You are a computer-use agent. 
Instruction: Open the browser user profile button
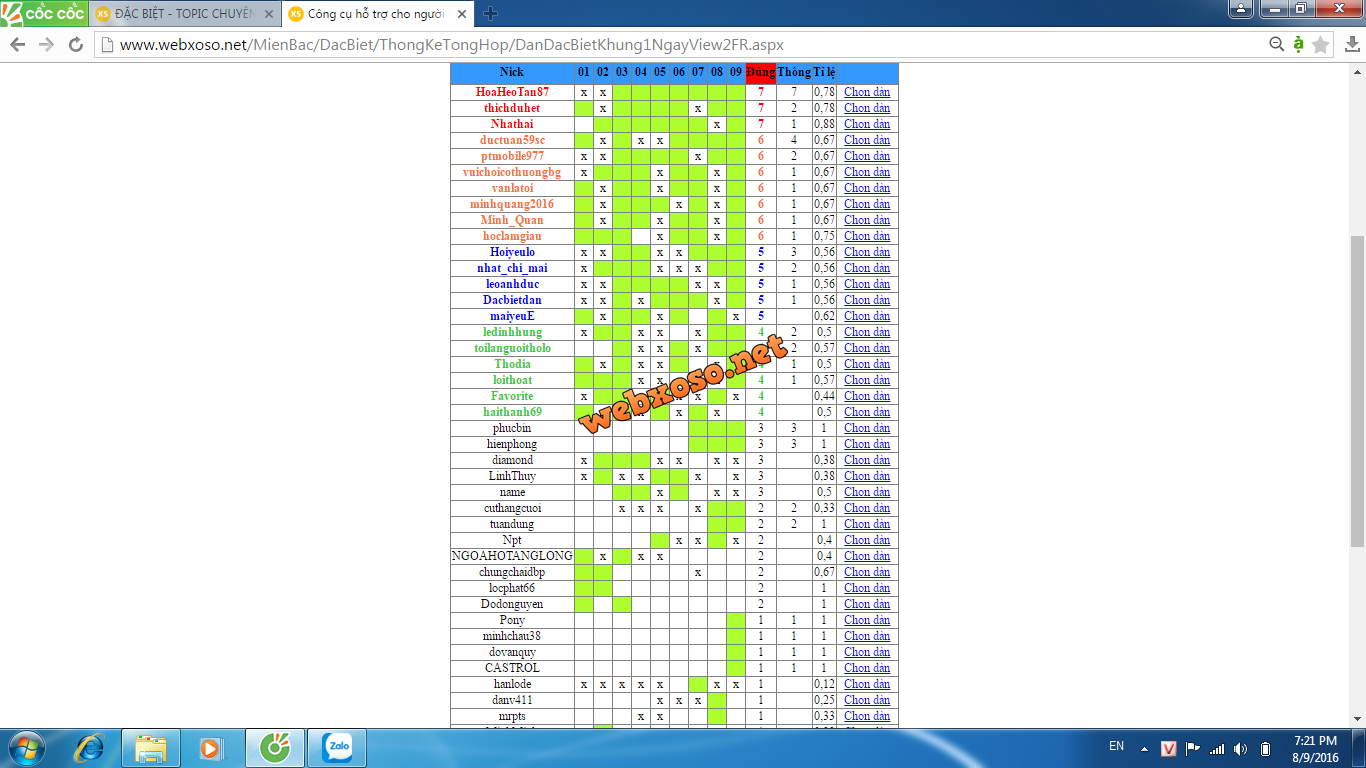click(x=1240, y=8)
